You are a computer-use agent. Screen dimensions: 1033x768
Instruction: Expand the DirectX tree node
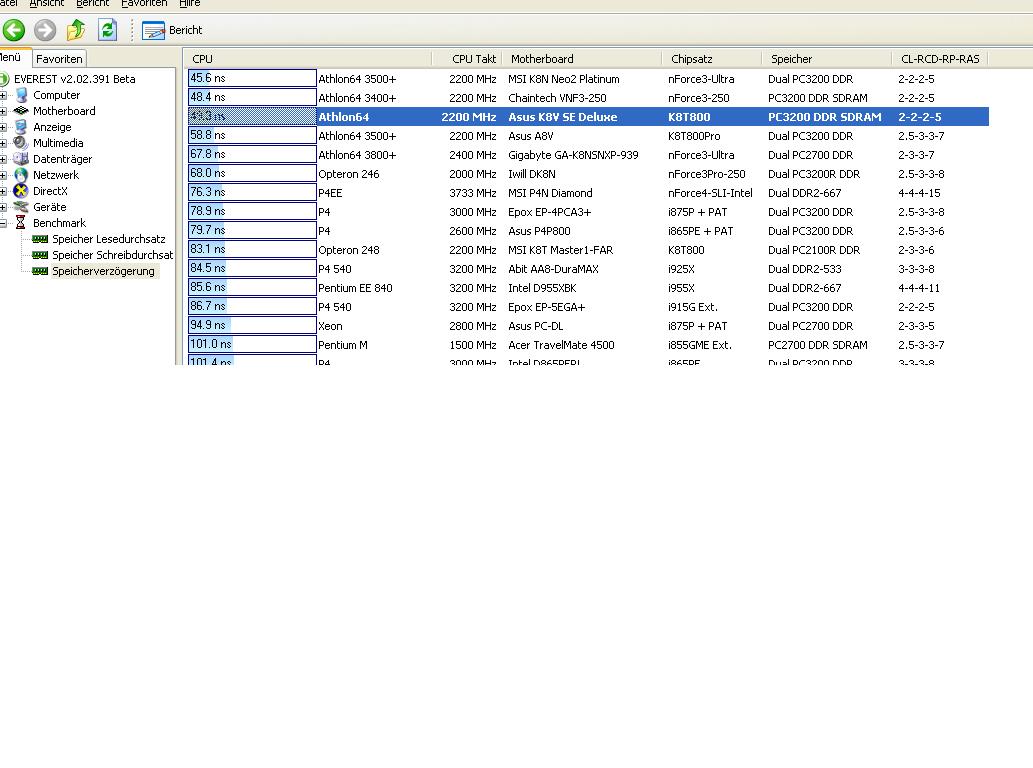3,191
